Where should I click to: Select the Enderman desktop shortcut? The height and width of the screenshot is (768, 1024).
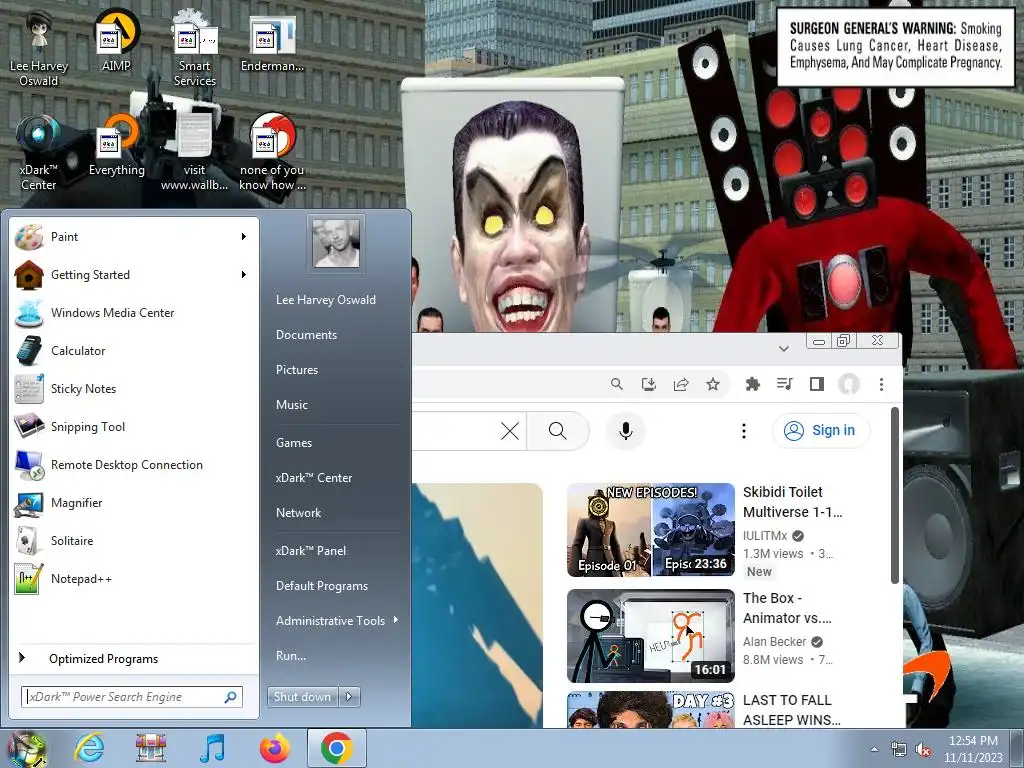tap(272, 42)
